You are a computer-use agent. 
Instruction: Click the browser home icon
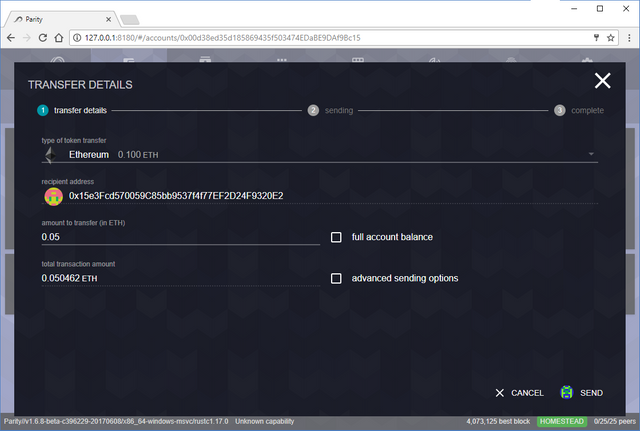pos(59,38)
